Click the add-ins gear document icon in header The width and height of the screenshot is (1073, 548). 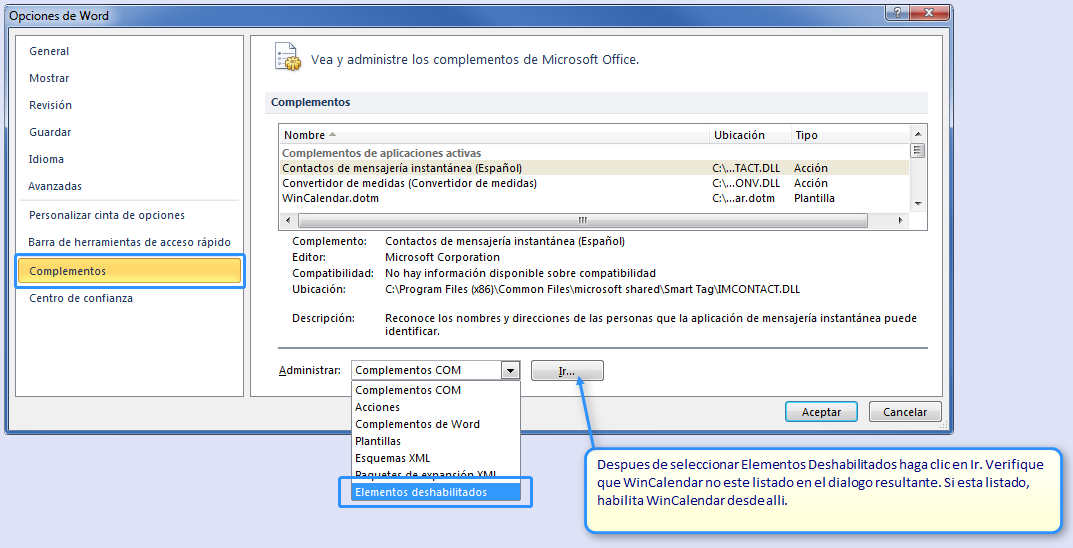tap(287, 58)
